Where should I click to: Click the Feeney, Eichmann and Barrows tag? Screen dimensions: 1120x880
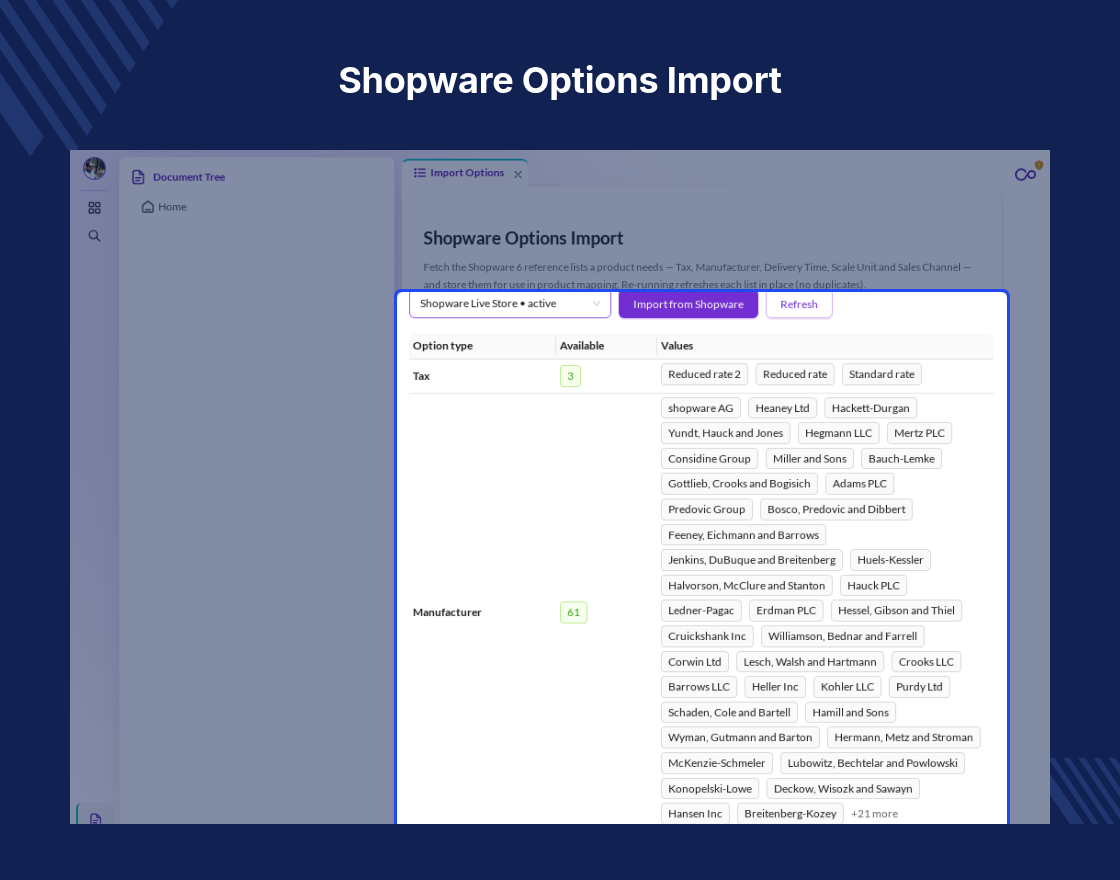[x=744, y=535]
